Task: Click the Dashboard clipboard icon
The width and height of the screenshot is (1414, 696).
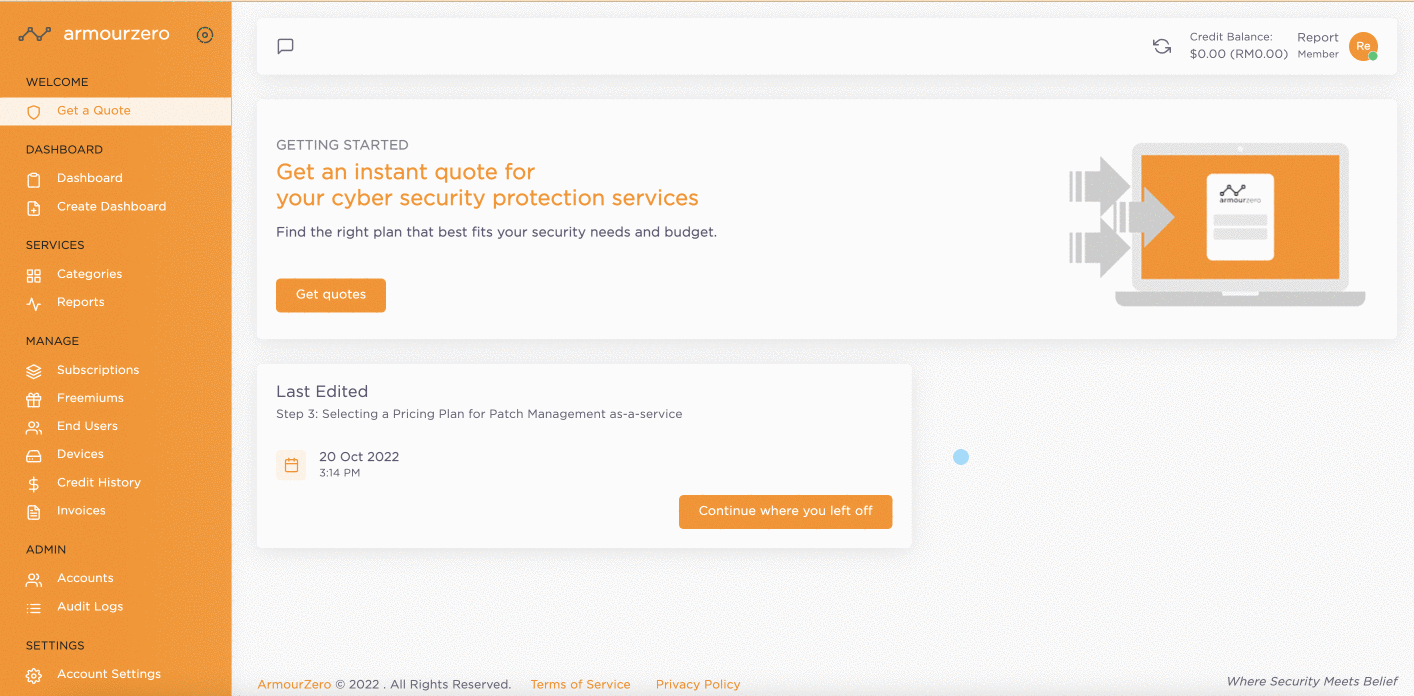Action: [34, 180]
